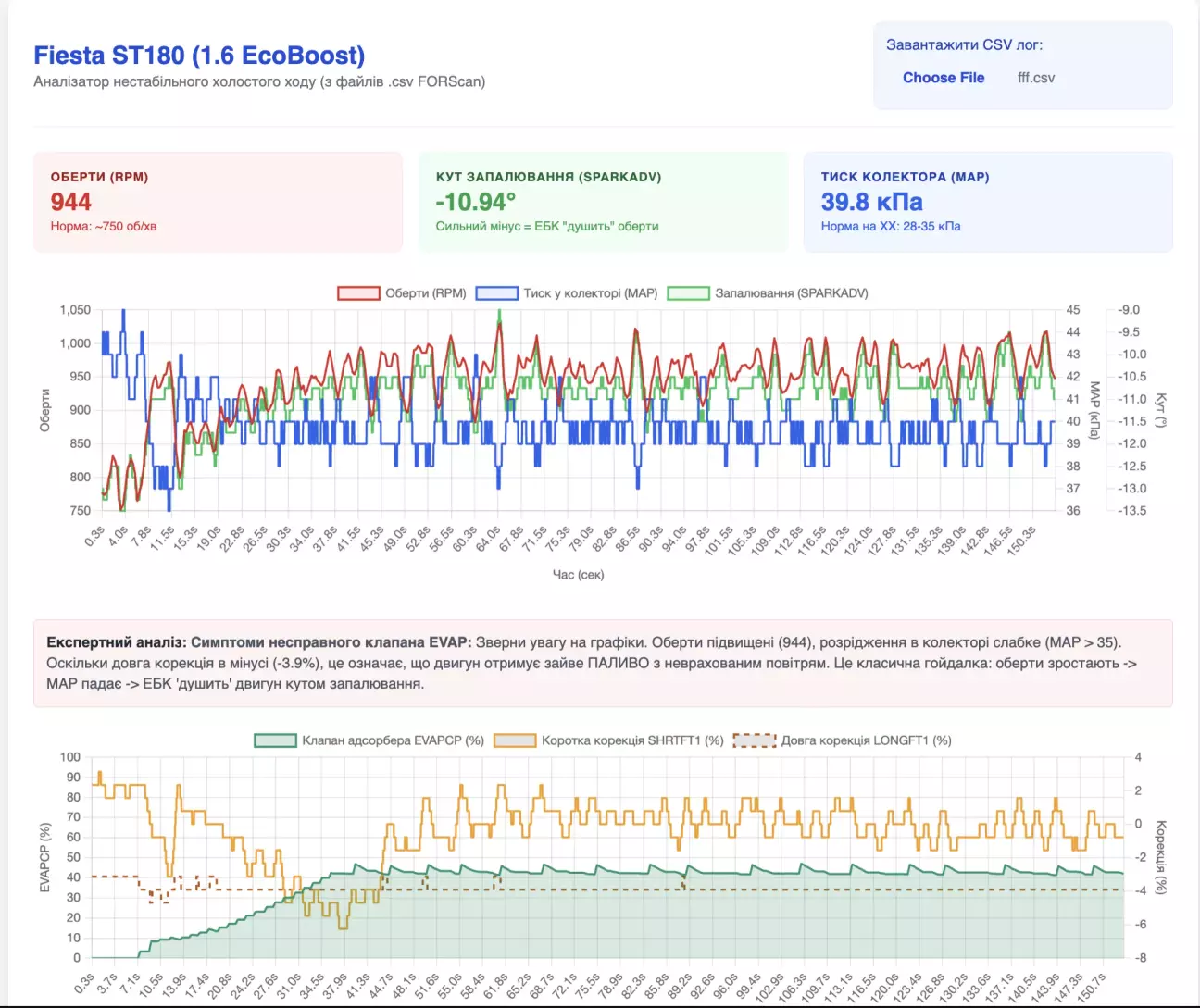Click the 750 tick on RPM axis
1200x1008 pixels.
click(x=81, y=510)
